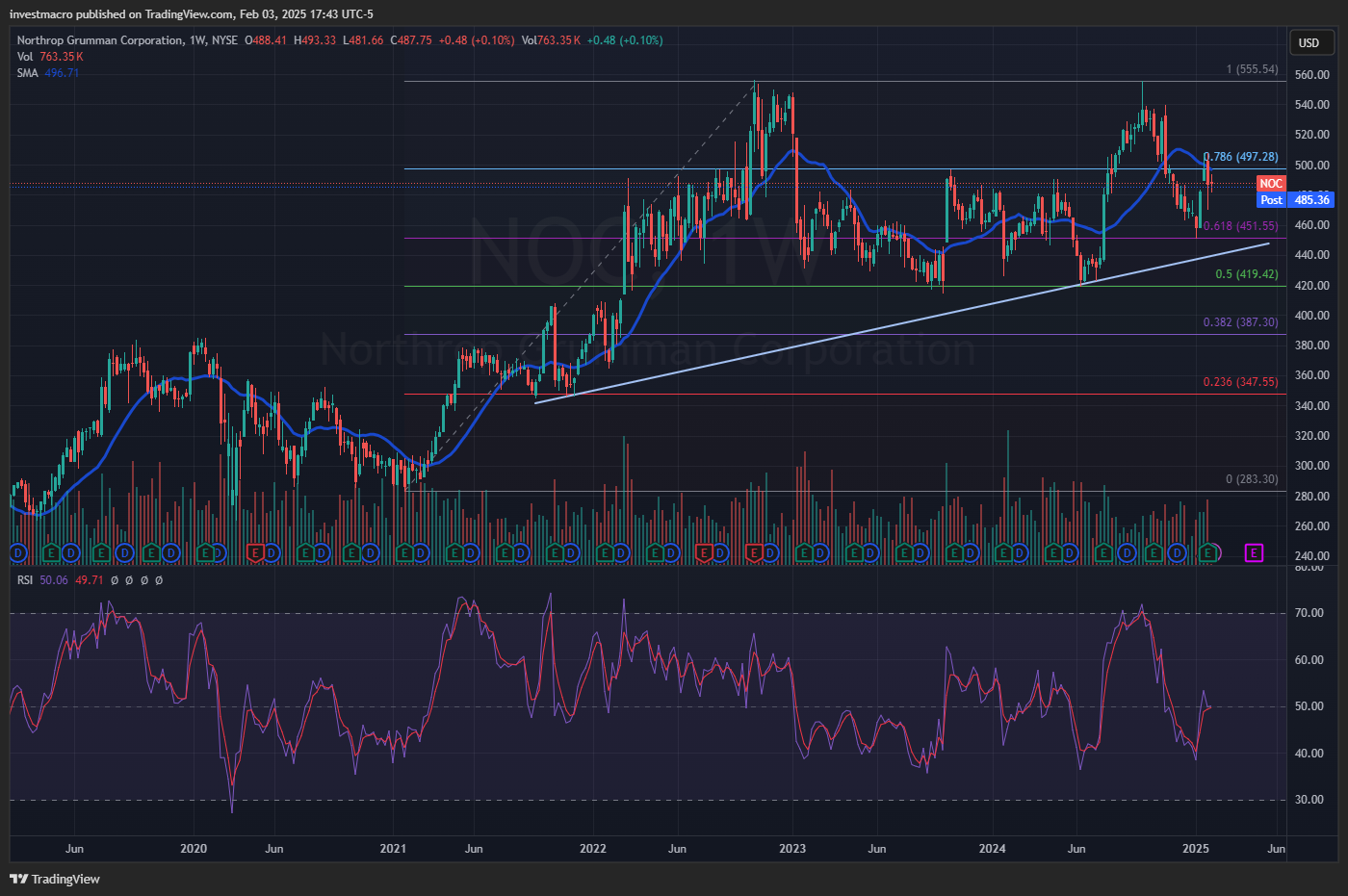
Task: Select 2021 on the time axis
Action: coord(393,849)
